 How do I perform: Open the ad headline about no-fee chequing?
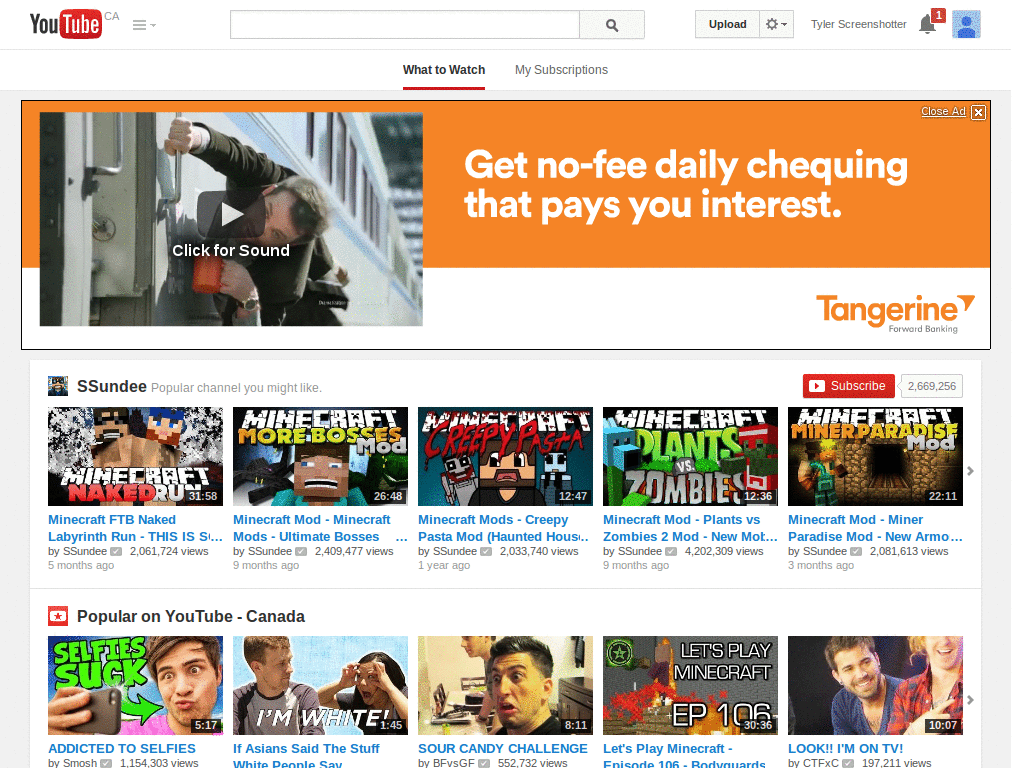click(686, 185)
